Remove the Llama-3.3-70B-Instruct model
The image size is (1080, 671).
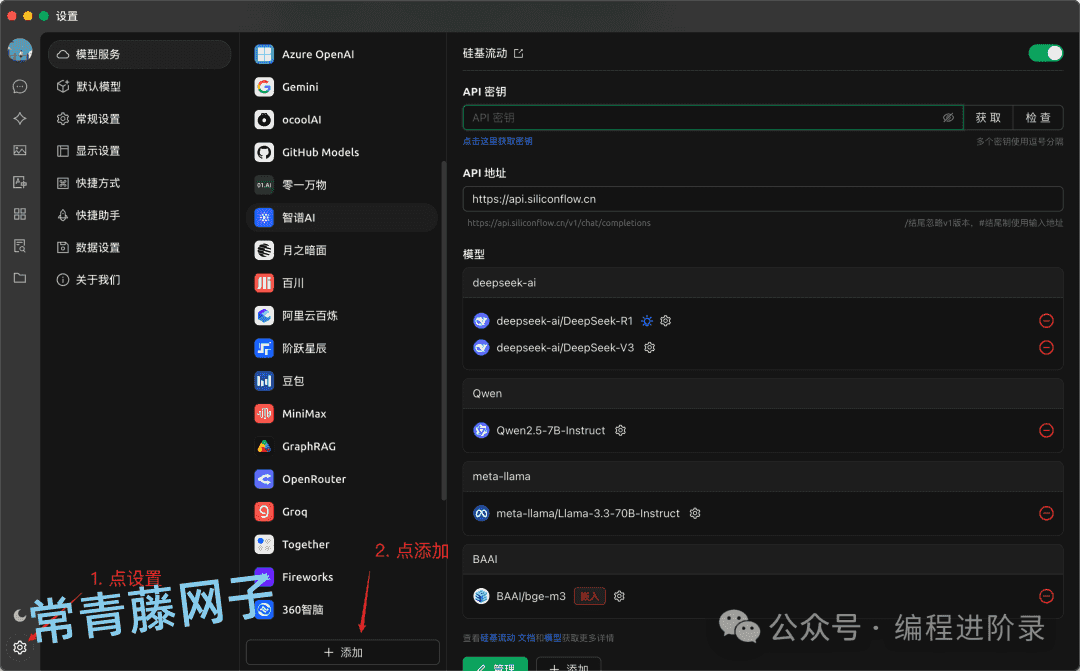click(1046, 513)
